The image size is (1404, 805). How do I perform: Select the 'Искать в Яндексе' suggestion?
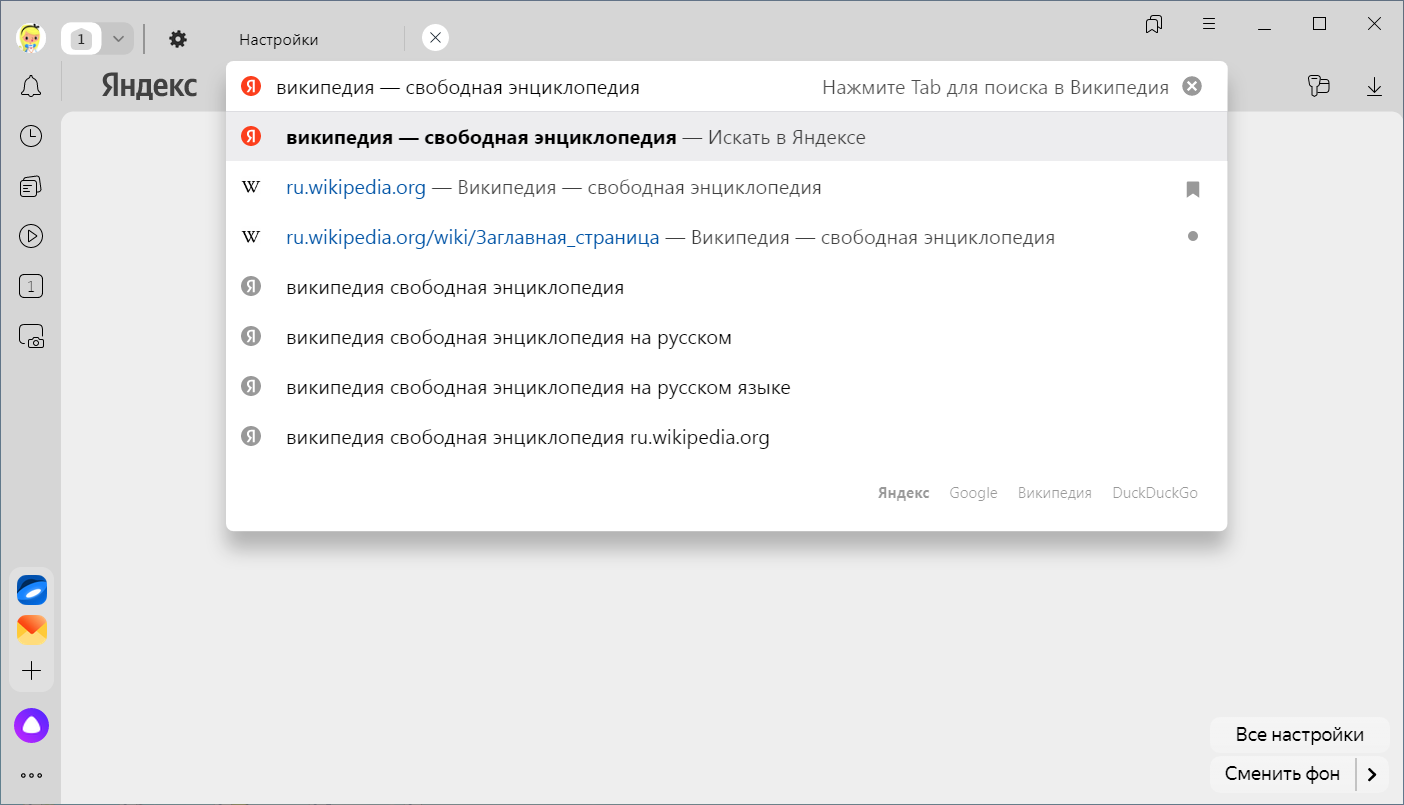tap(726, 137)
